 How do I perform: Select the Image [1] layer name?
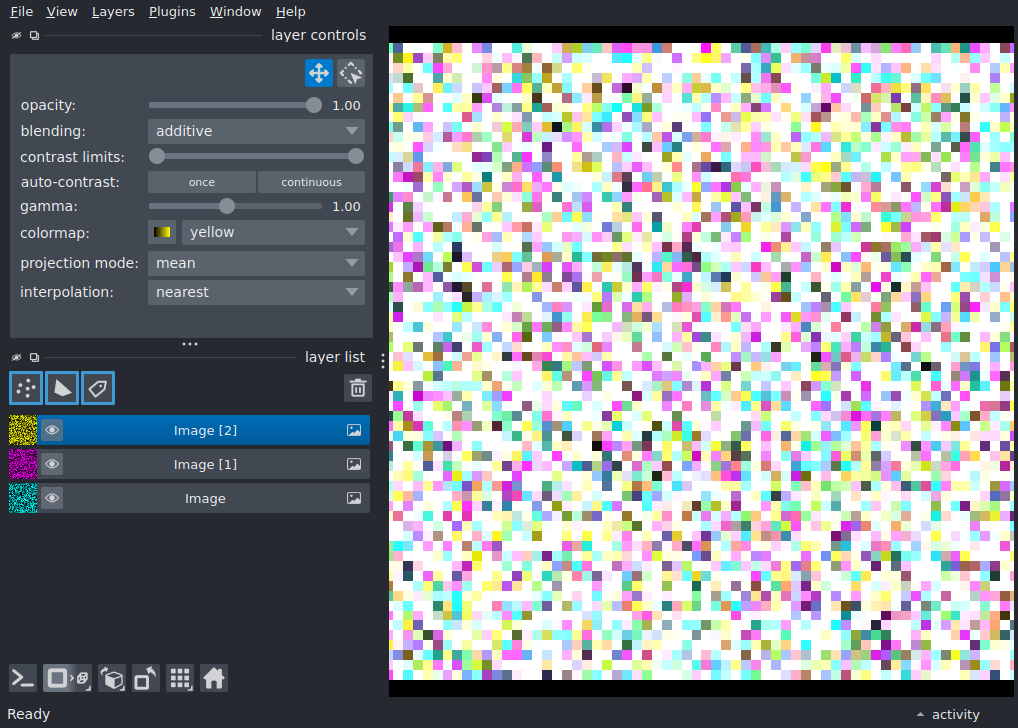point(205,464)
